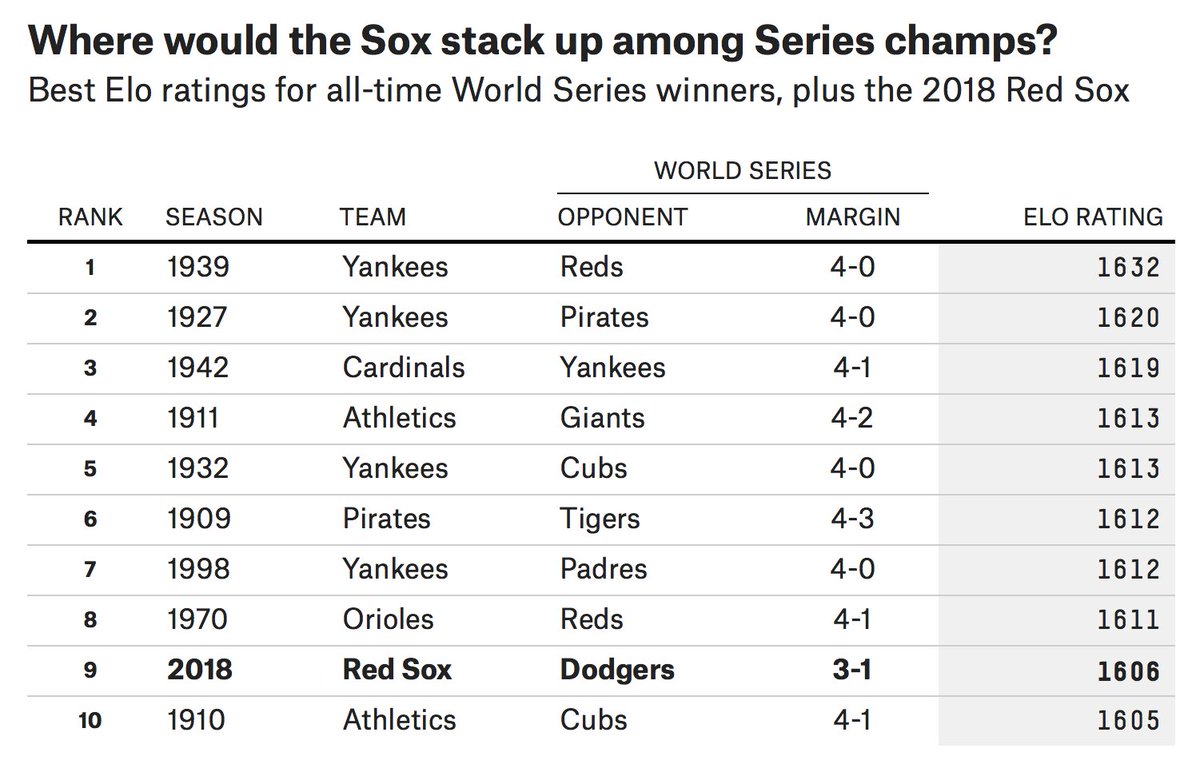Click the bold Red Sox team cell
The width and height of the screenshot is (1200, 784).
click(x=397, y=669)
